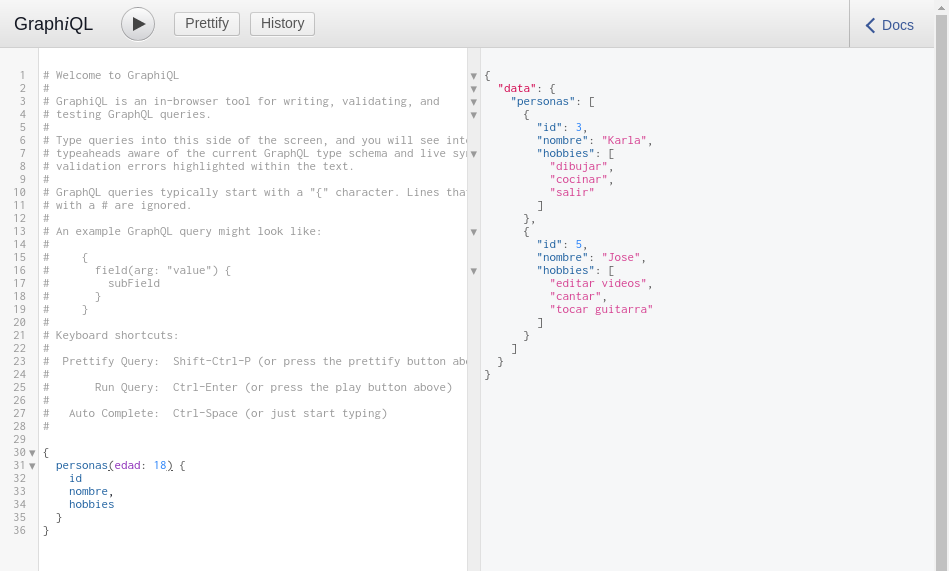Viewport: 949px width, 571px height.
Task: Click the page vertical scrollbar thumb
Action: [941, 291]
